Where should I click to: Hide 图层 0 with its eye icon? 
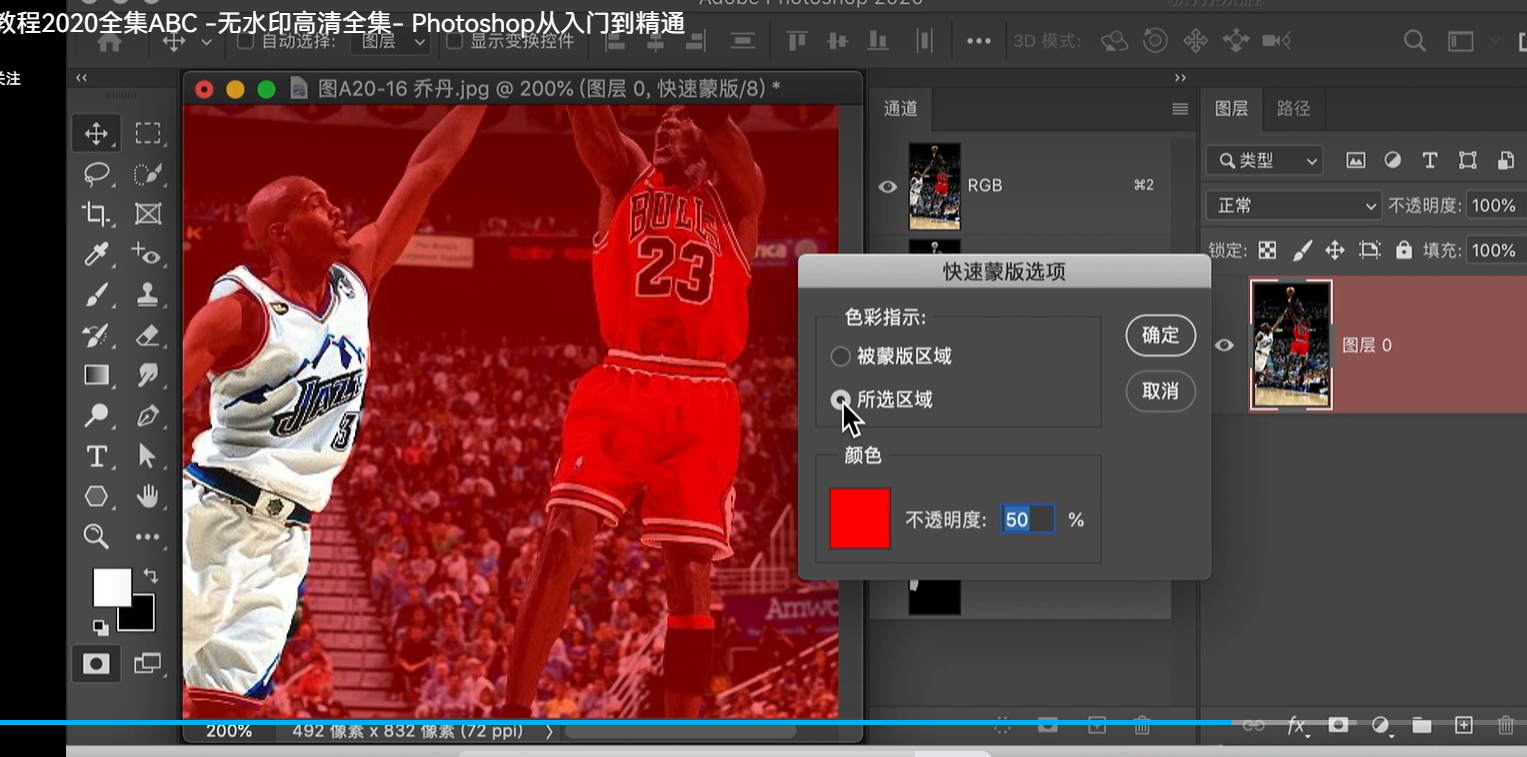[x=1224, y=345]
